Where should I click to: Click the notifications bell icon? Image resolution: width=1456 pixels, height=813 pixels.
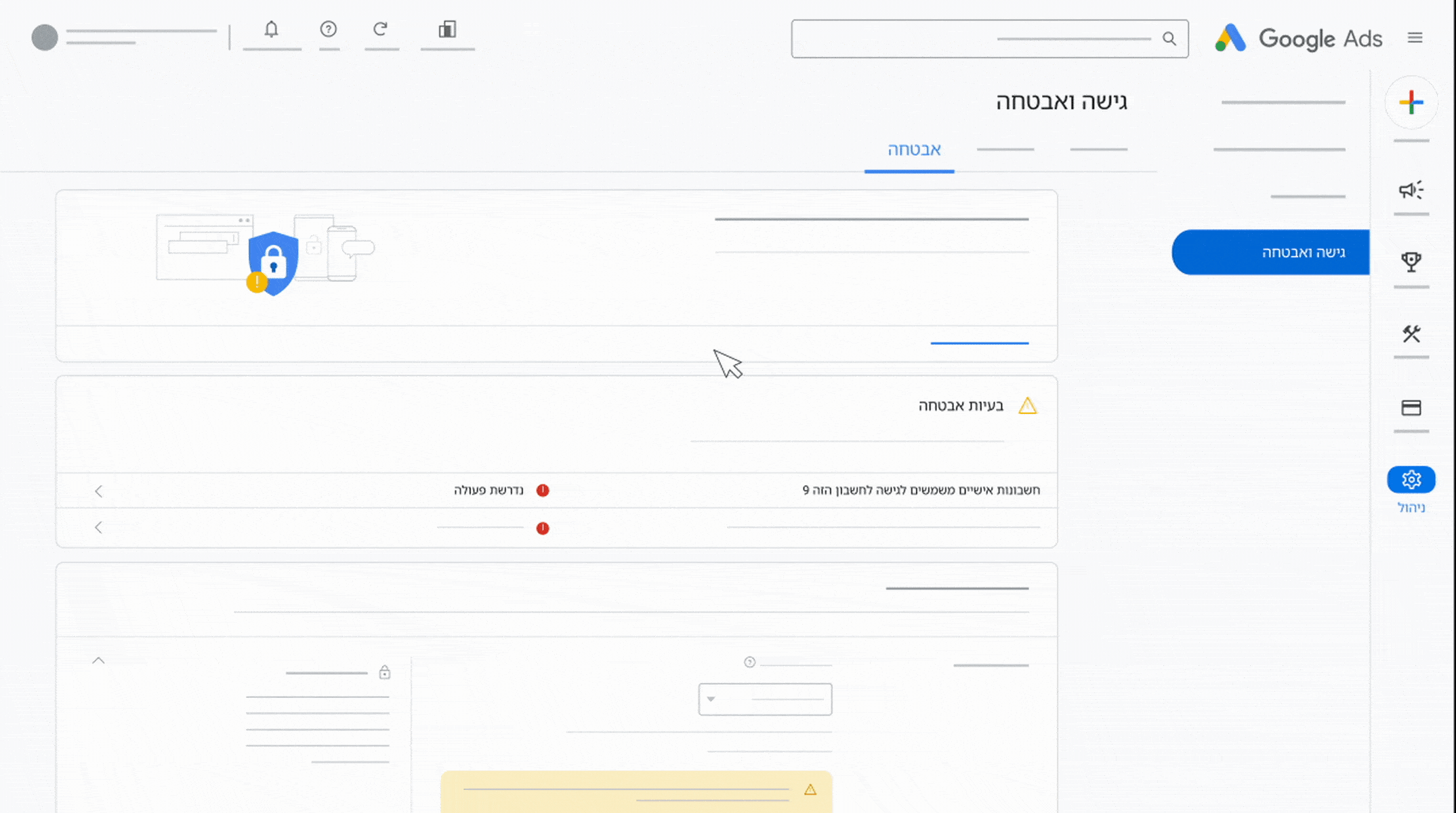[x=271, y=30]
